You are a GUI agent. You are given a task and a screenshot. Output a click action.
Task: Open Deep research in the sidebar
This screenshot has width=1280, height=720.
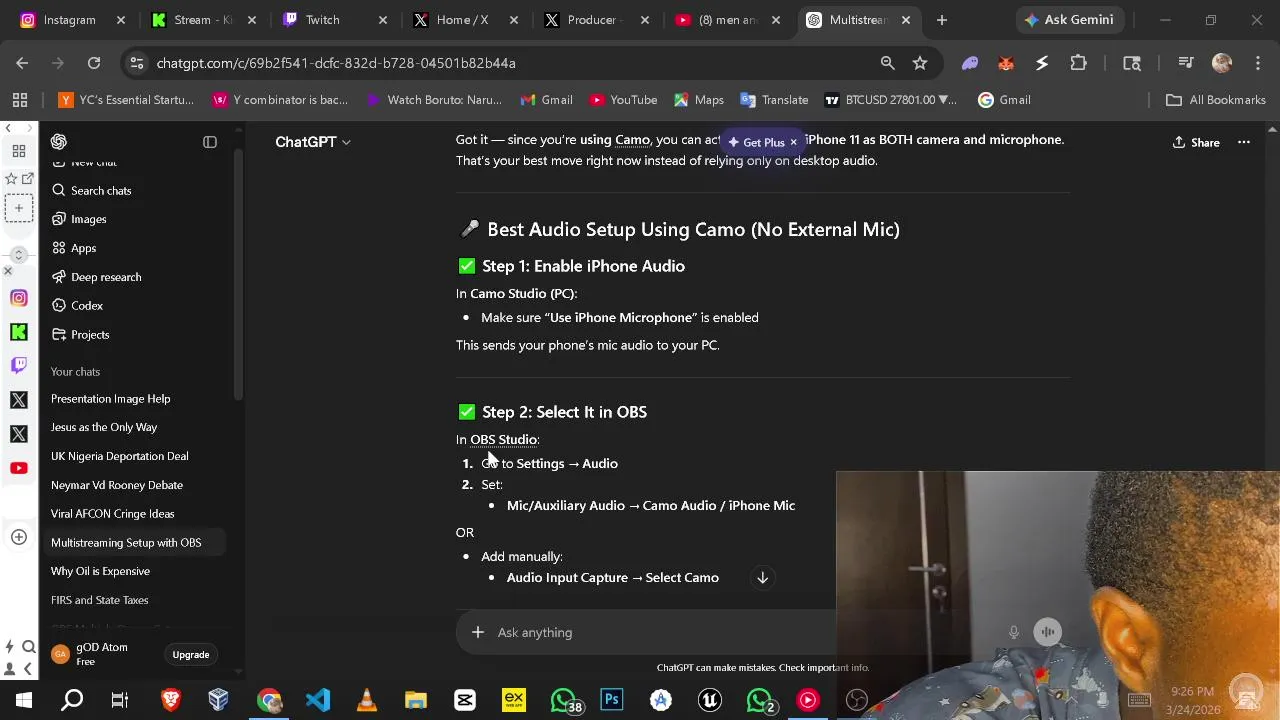pyautogui.click(x=138, y=277)
